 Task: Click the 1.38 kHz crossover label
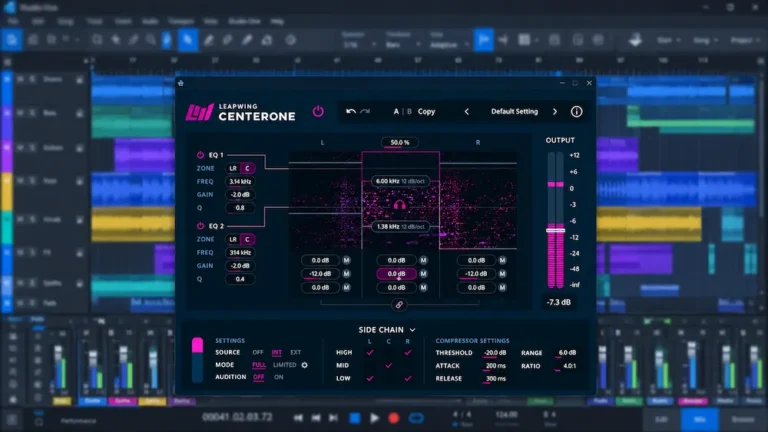click(400, 227)
